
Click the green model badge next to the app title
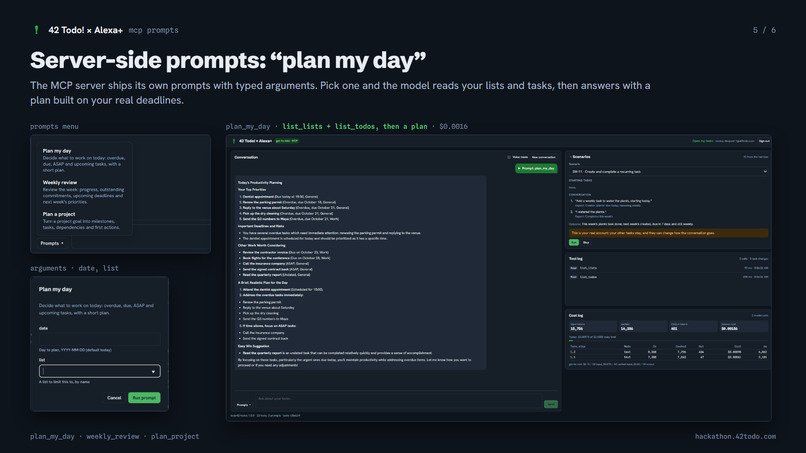pyautogui.click(x=287, y=141)
